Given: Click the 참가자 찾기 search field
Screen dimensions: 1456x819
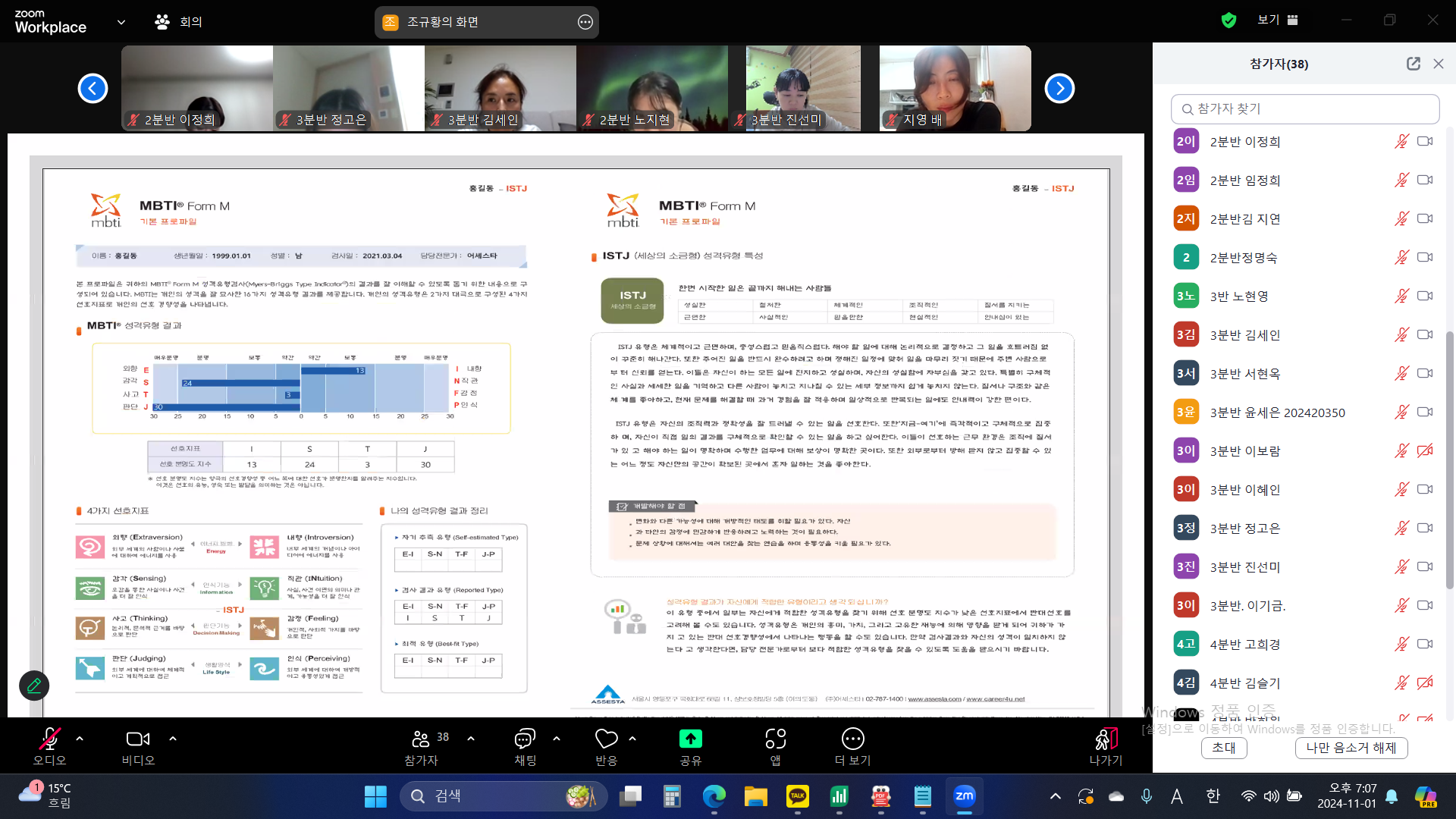Looking at the screenshot, I should click(1305, 108).
